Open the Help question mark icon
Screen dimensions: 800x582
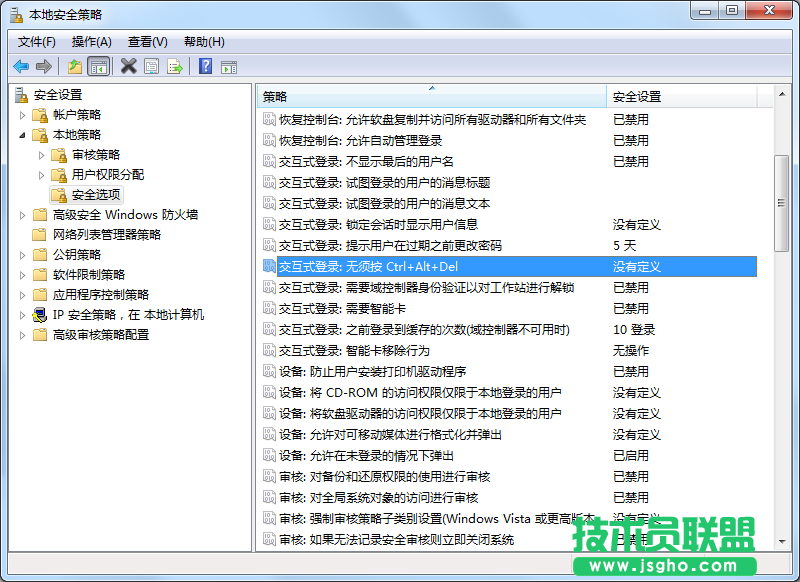pos(204,66)
